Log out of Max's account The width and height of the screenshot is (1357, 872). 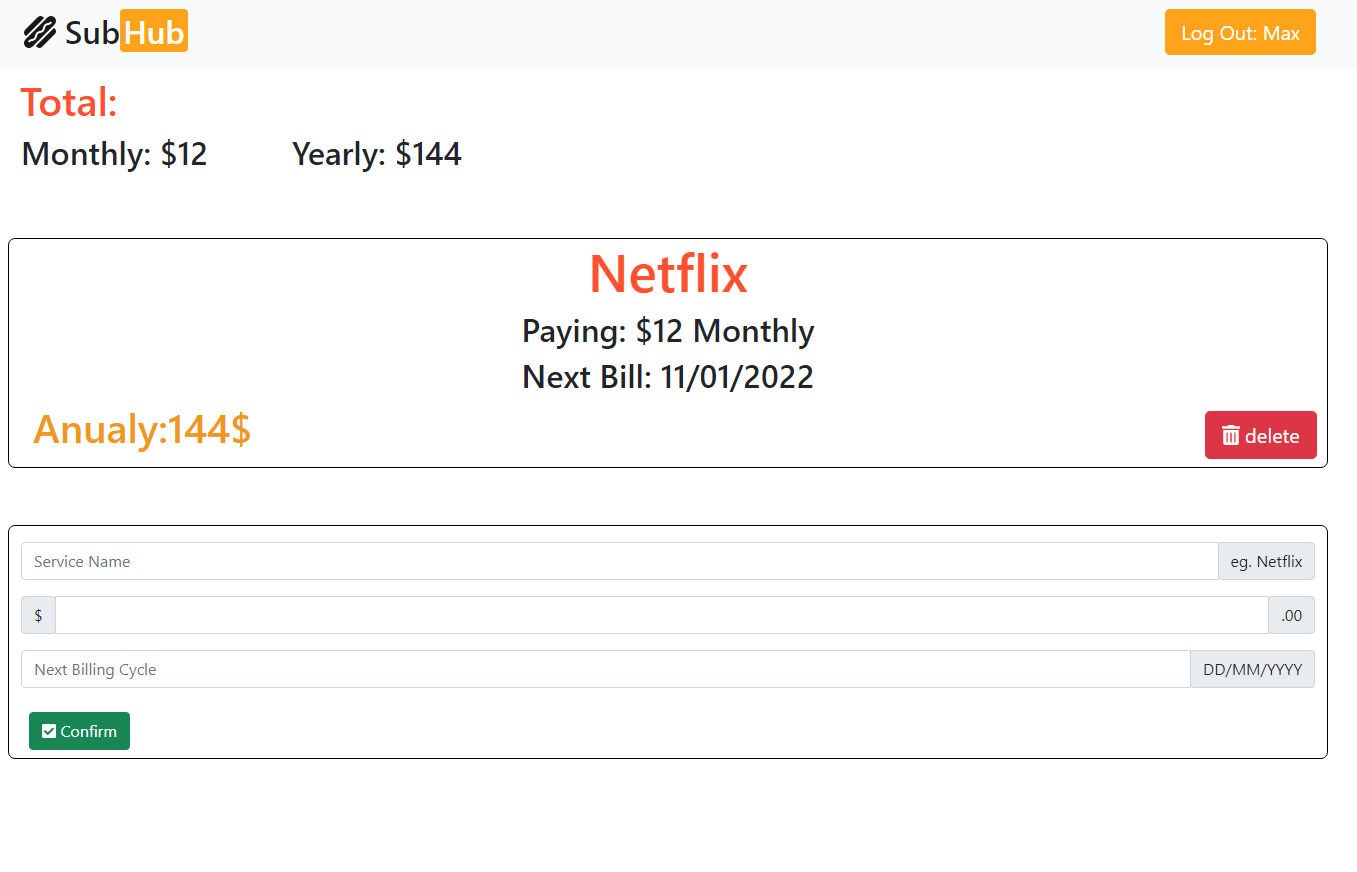click(1240, 33)
